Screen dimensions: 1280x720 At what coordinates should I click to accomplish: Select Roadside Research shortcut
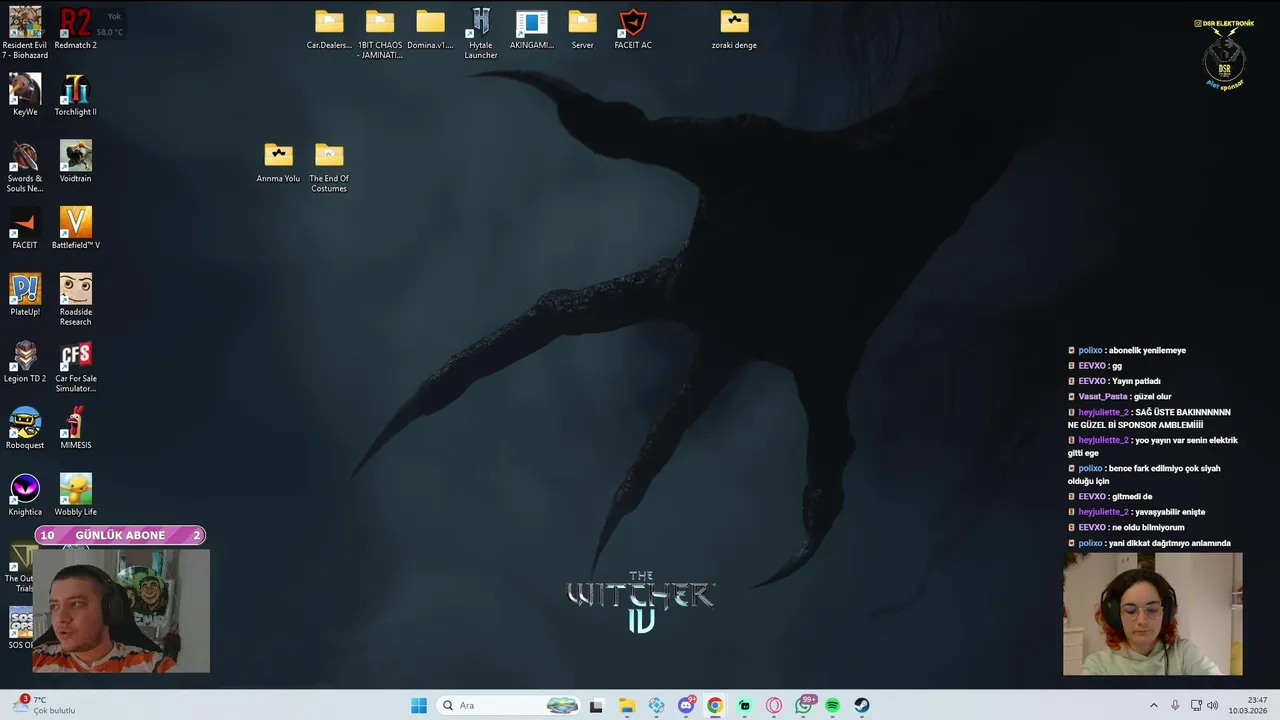tap(75, 299)
